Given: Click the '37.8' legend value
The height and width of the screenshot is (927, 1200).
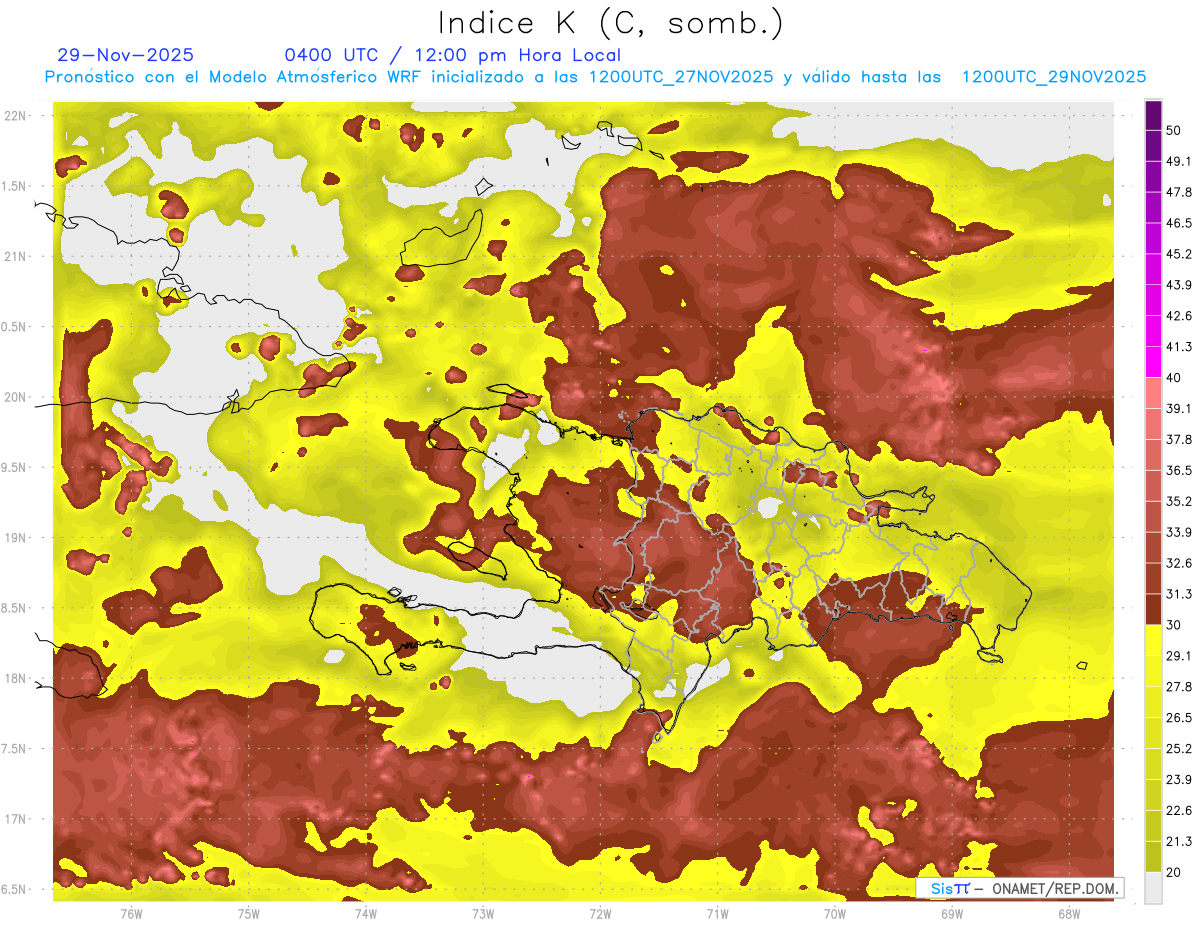Looking at the screenshot, I should pyautogui.click(x=1178, y=440).
